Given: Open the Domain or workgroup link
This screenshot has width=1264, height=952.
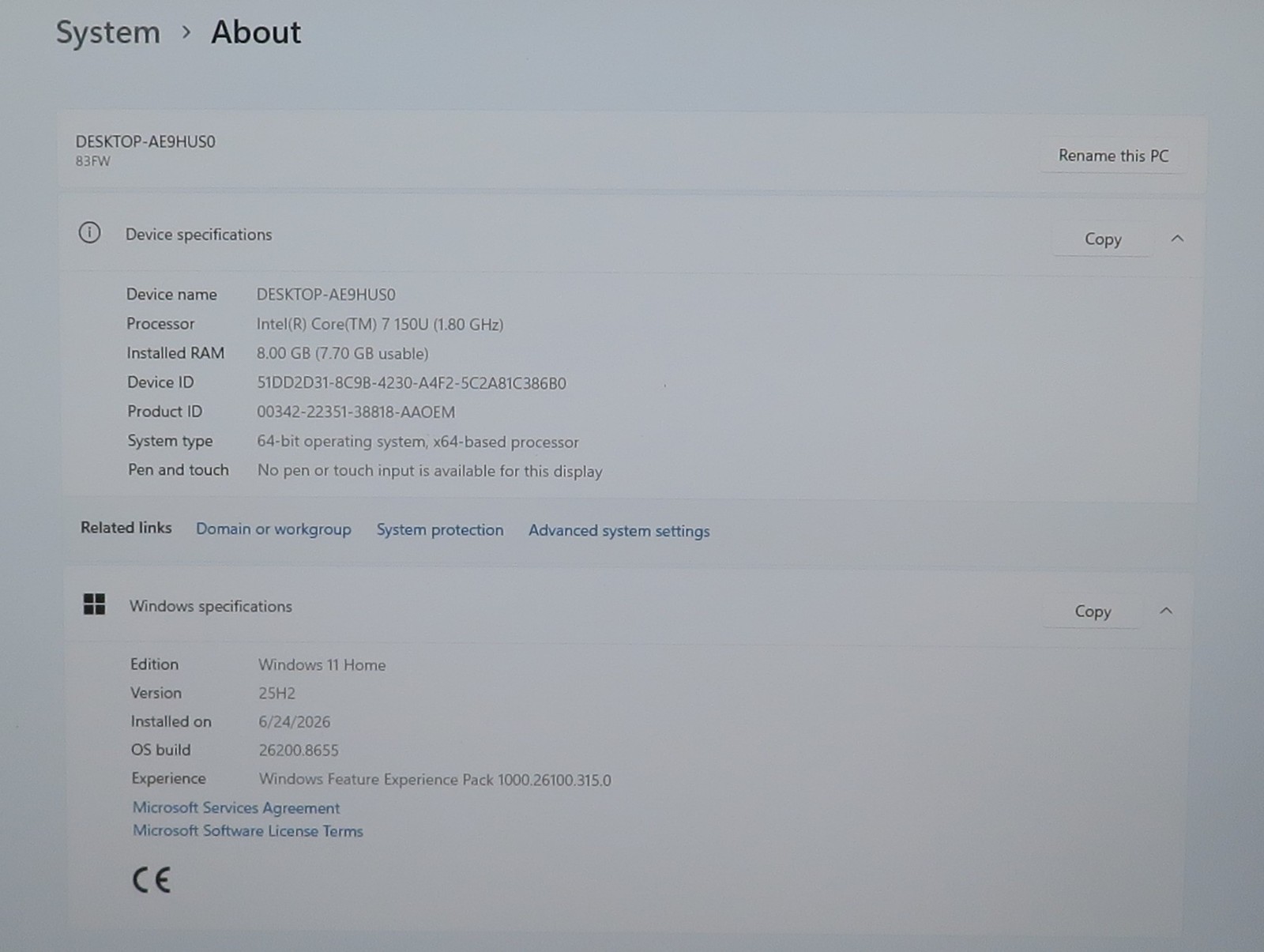Looking at the screenshot, I should point(273,529).
